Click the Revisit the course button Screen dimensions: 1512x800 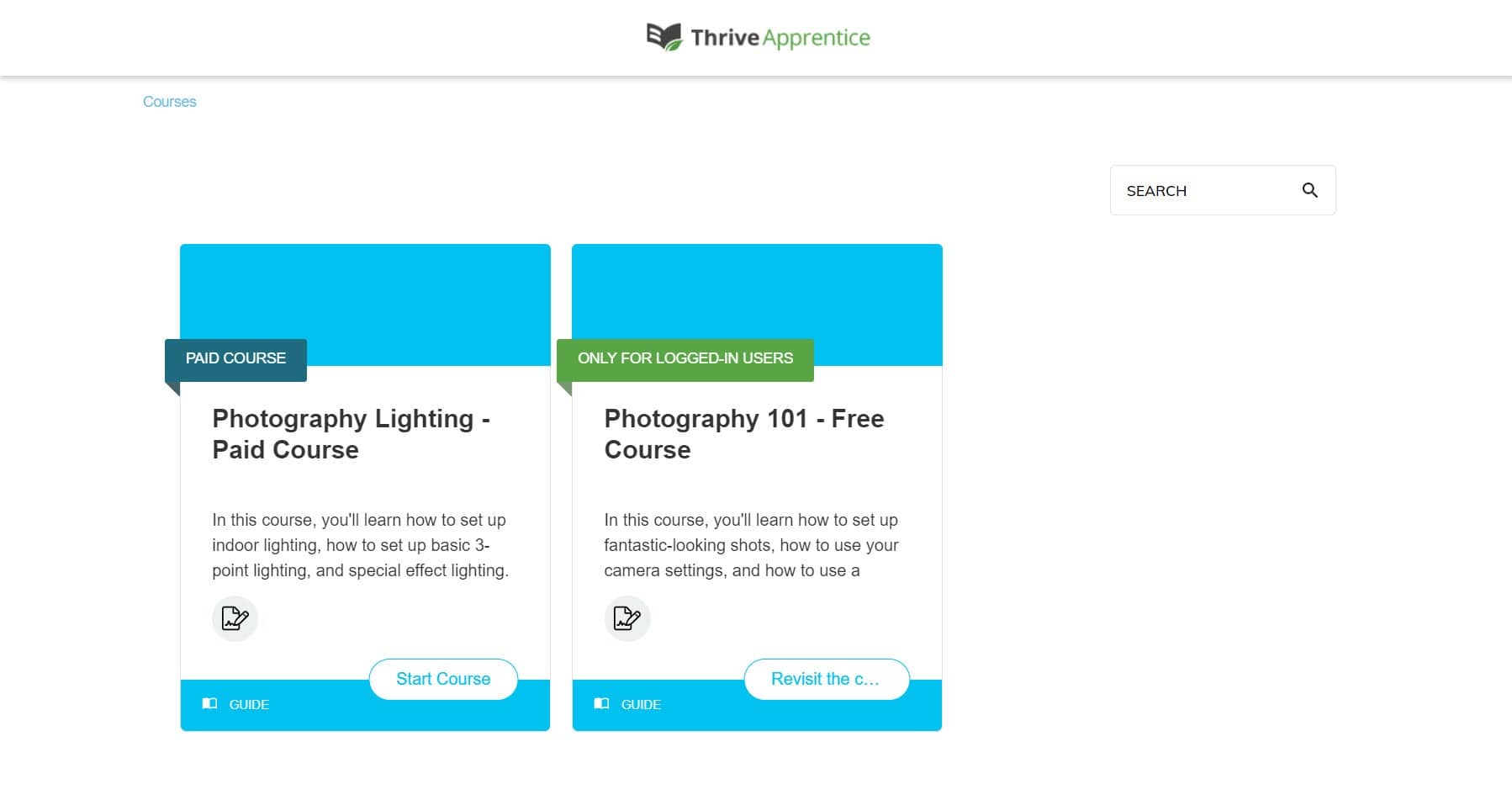(826, 679)
